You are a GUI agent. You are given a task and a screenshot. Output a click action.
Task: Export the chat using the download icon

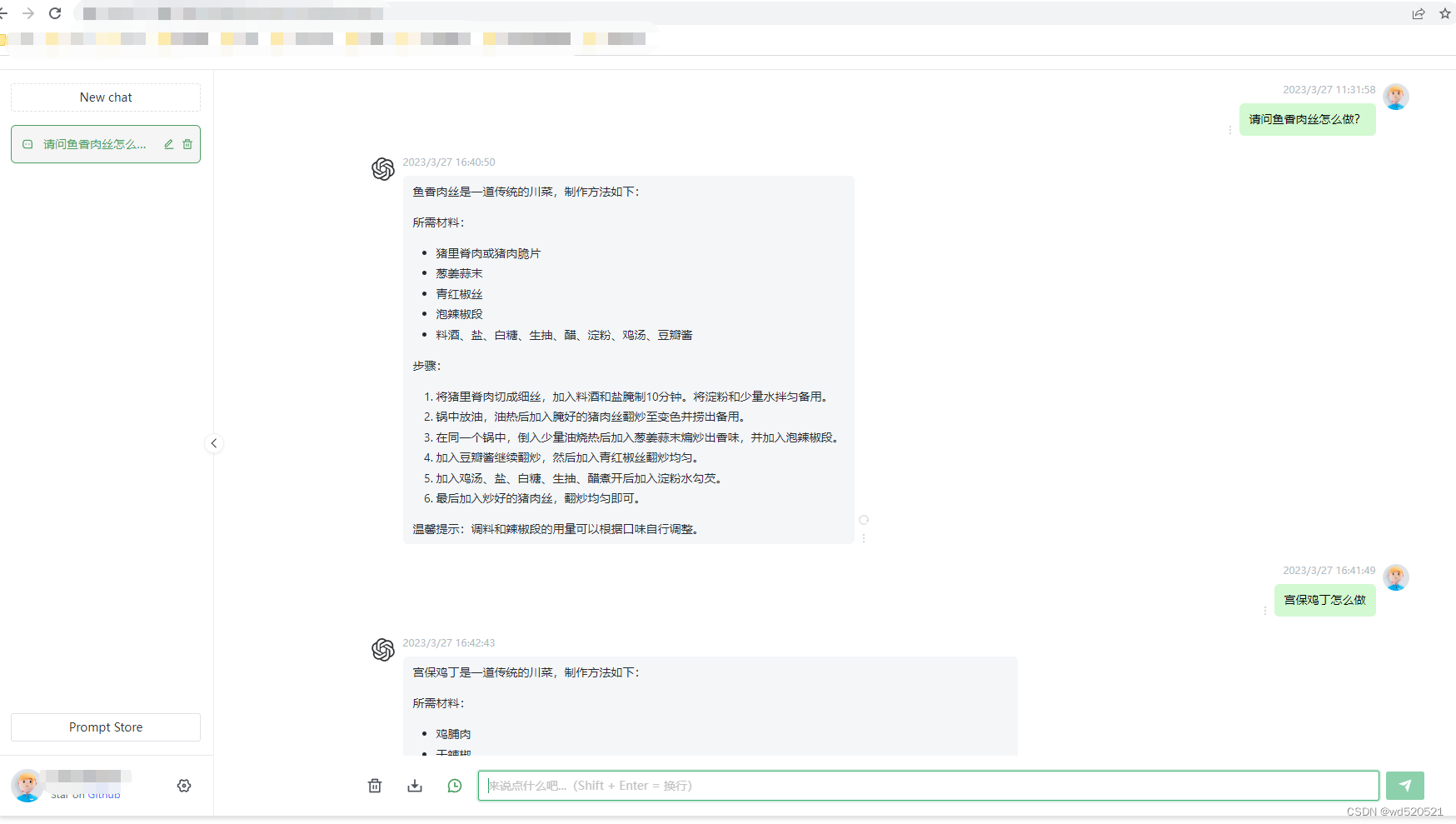pyautogui.click(x=415, y=785)
